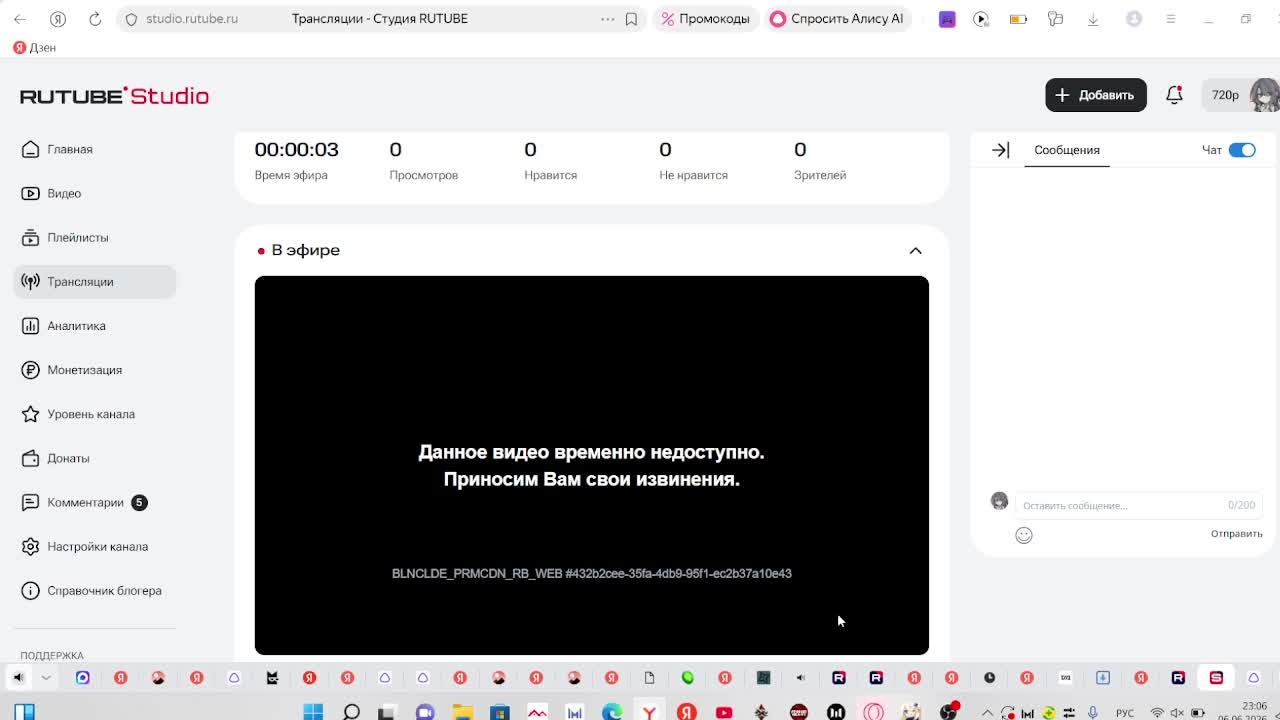
Task: Click the Отправить button
Action: (x=1237, y=534)
